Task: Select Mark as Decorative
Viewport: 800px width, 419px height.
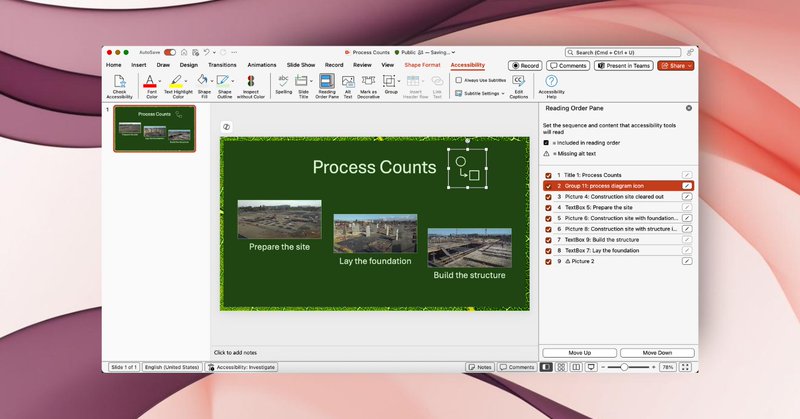Action: (368, 86)
